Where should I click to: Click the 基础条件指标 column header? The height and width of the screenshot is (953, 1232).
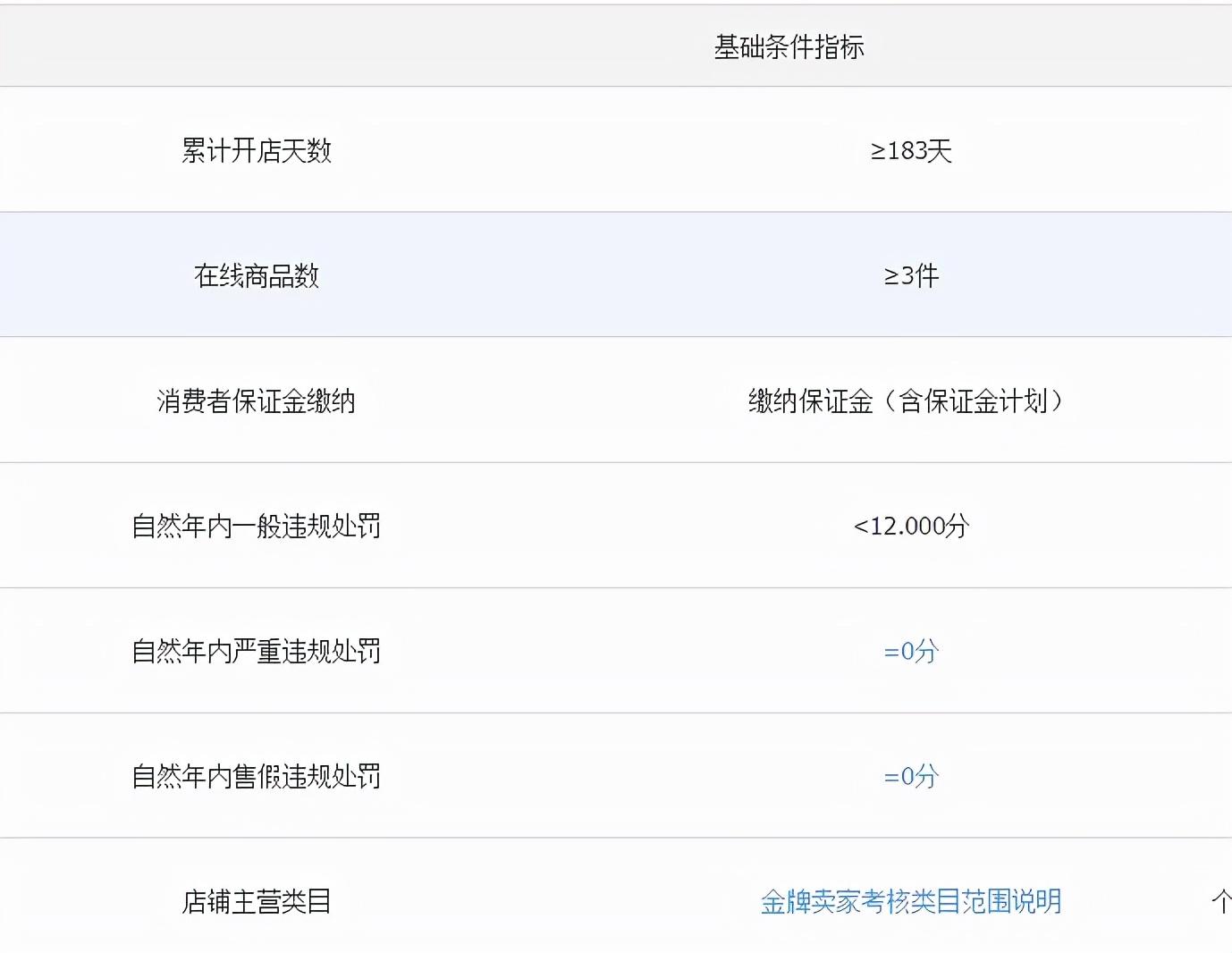[789, 47]
